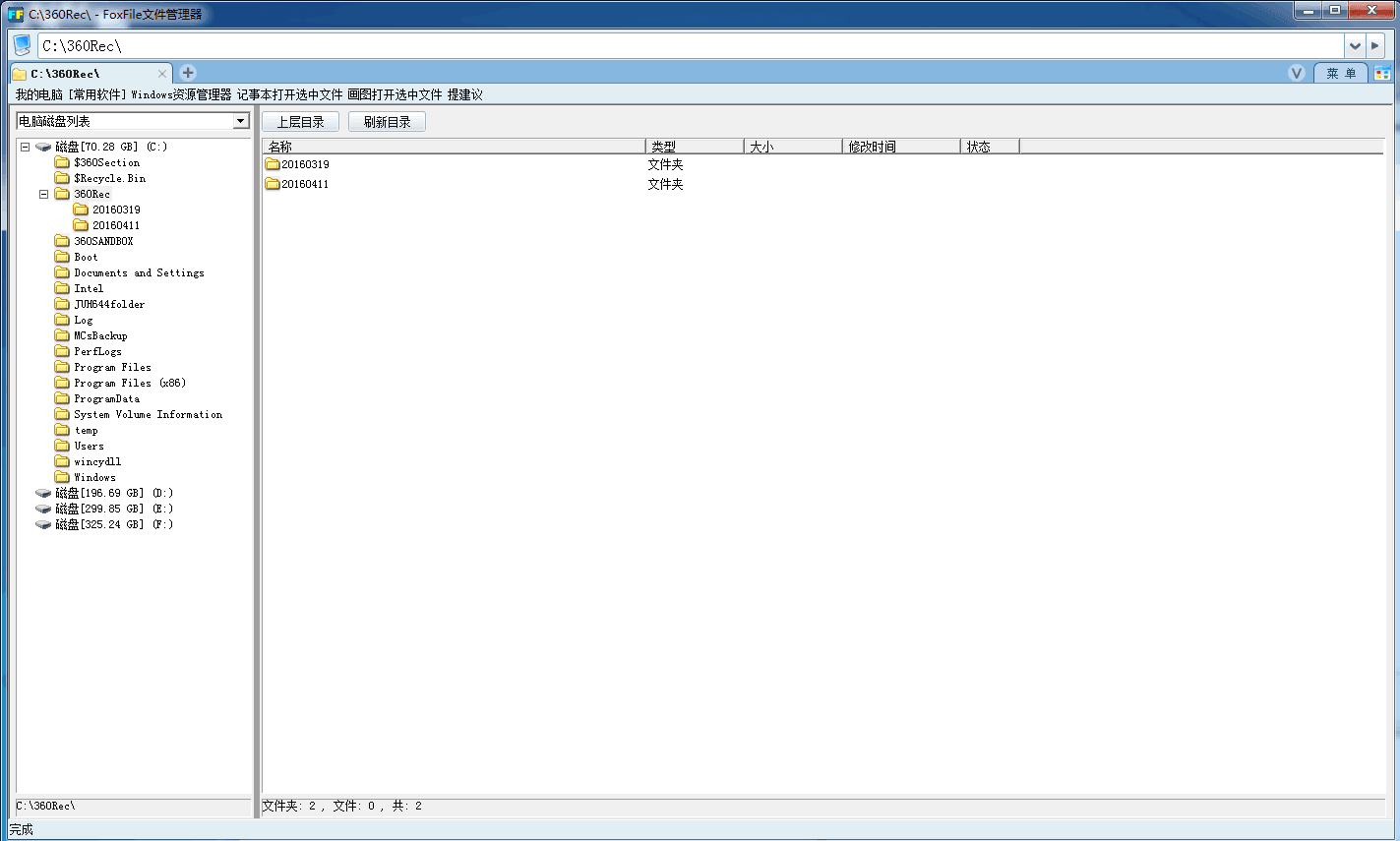Image resolution: width=1400 pixels, height=841 pixels.
Task: Sort by the 大小 column header
Action: [x=793, y=147]
